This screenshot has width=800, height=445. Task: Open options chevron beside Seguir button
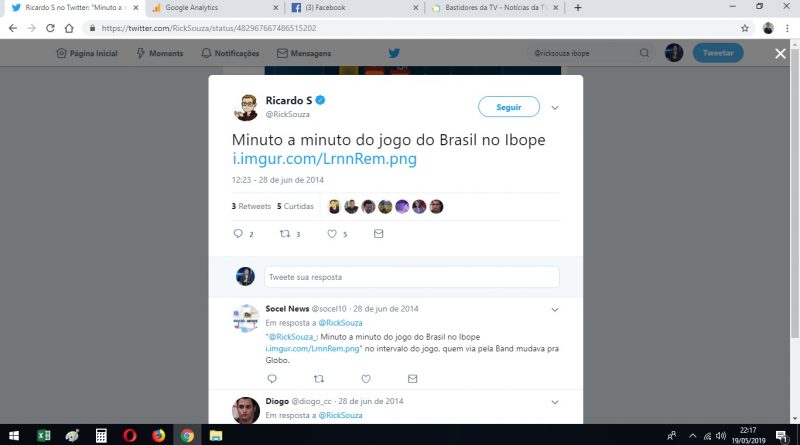click(x=555, y=108)
